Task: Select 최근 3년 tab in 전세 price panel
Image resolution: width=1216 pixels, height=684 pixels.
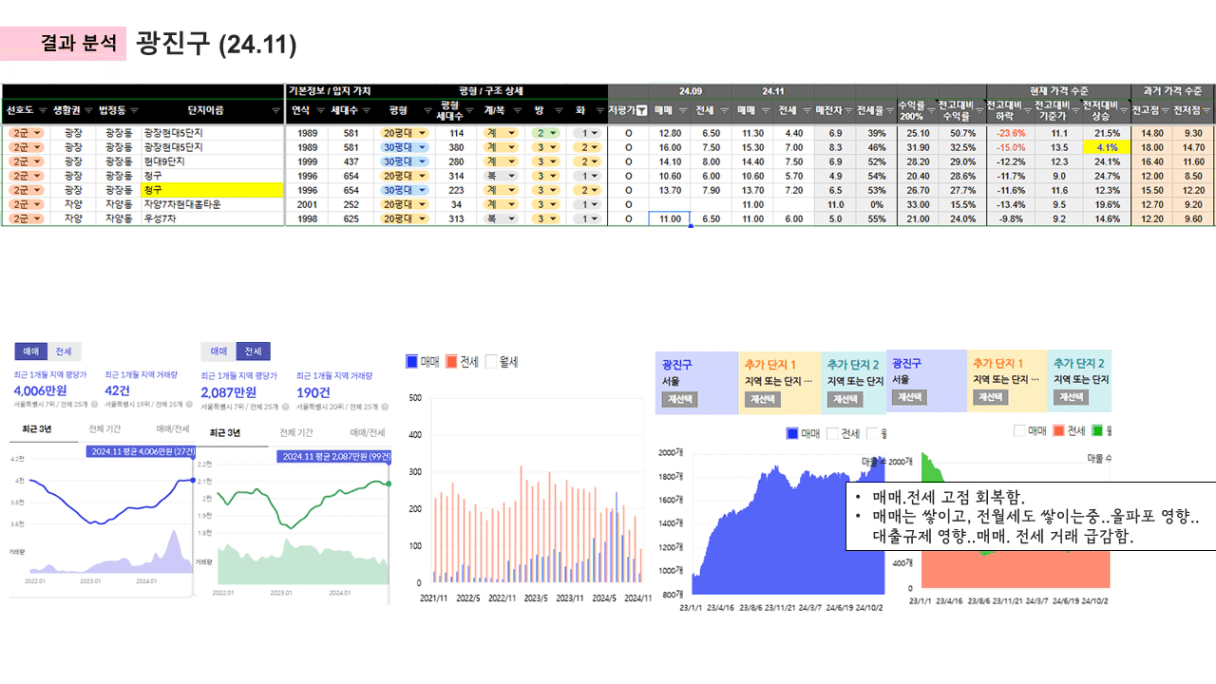Action: 225,433
